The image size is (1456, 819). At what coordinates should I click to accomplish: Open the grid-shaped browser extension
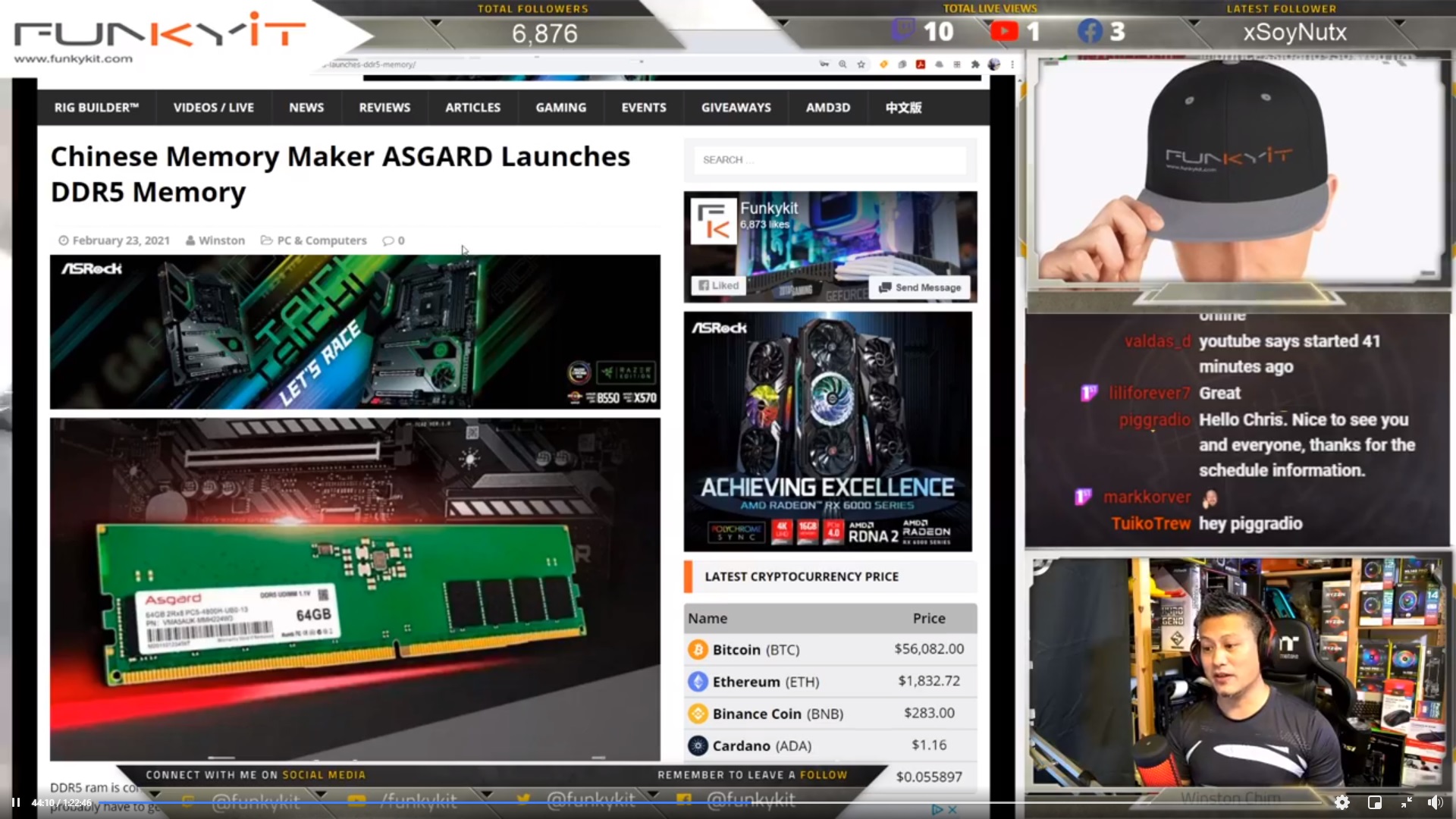click(957, 64)
